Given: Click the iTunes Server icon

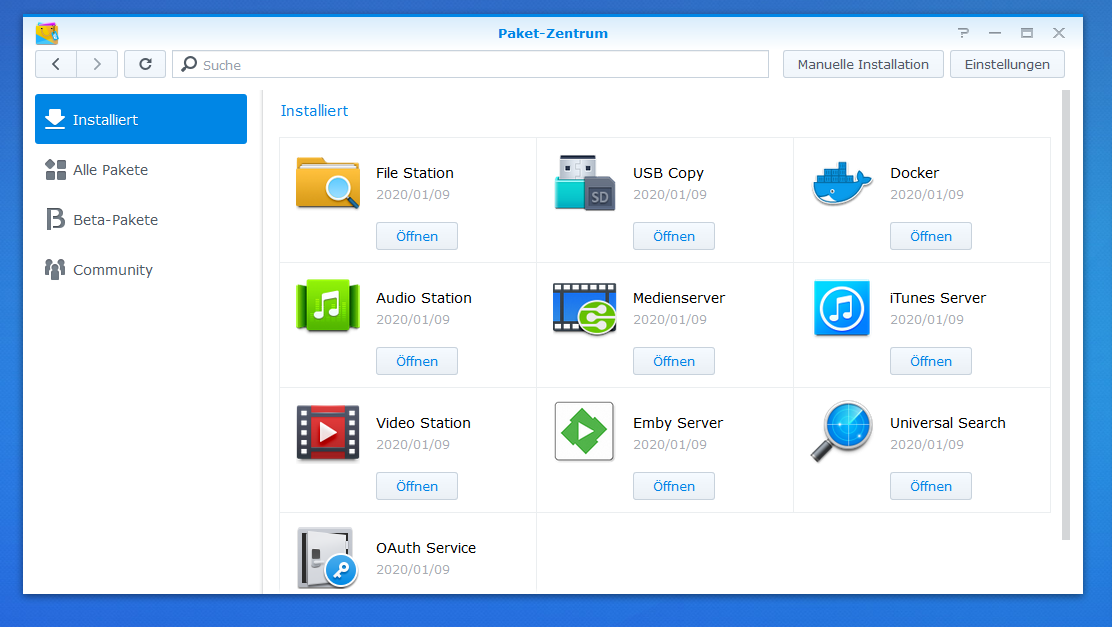Looking at the screenshot, I should coord(842,308).
